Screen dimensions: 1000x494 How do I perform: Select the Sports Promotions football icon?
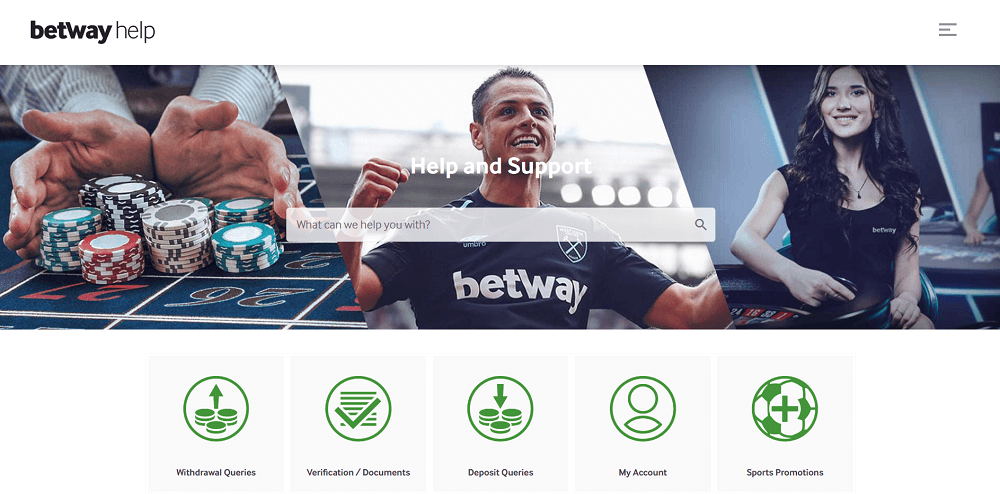point(785,409)
